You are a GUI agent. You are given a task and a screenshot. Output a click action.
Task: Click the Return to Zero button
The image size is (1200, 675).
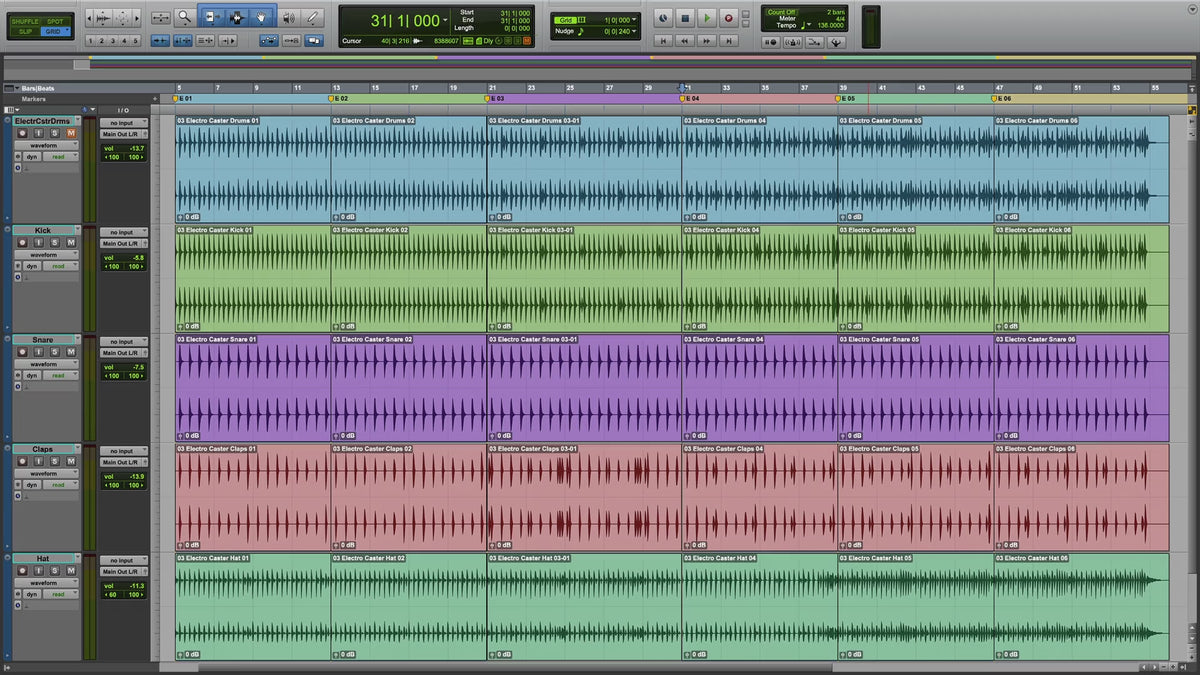pyautogui.click(x=662, y=41)
